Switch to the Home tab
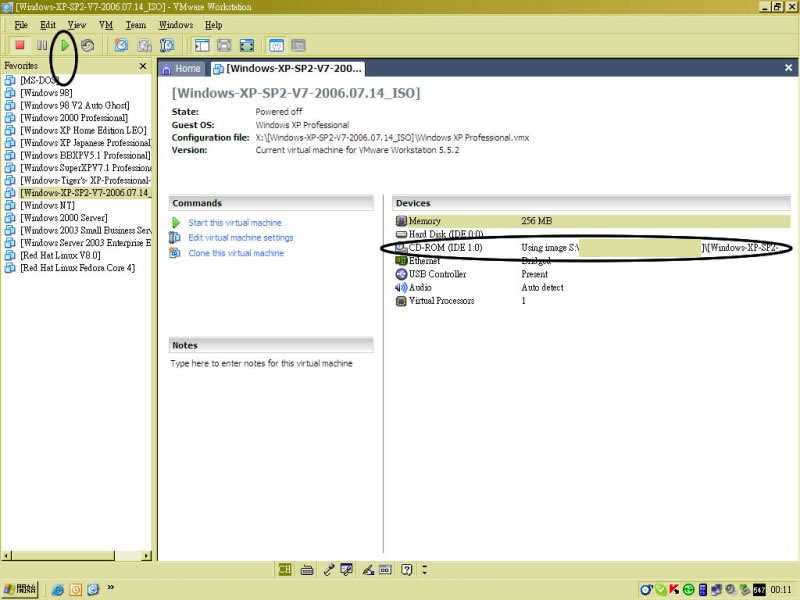This screenshot has height=600, width=800. coord(182,68)
